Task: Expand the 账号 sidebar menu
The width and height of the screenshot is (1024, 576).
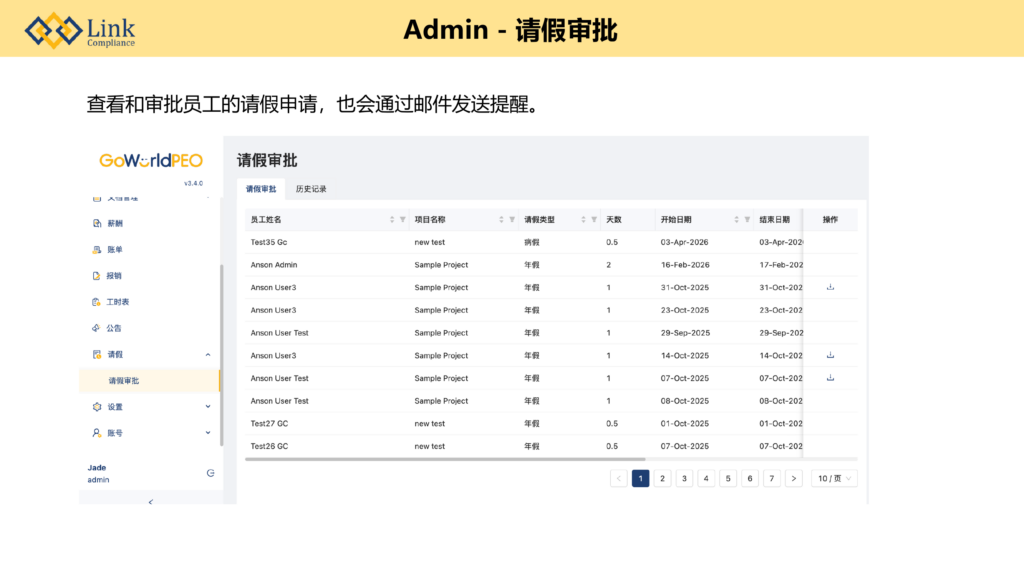Action: coord(208,433)
